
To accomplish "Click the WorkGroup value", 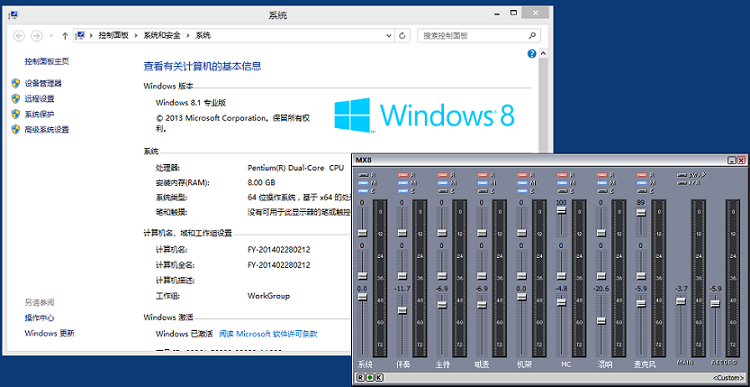I will point(268,296).
